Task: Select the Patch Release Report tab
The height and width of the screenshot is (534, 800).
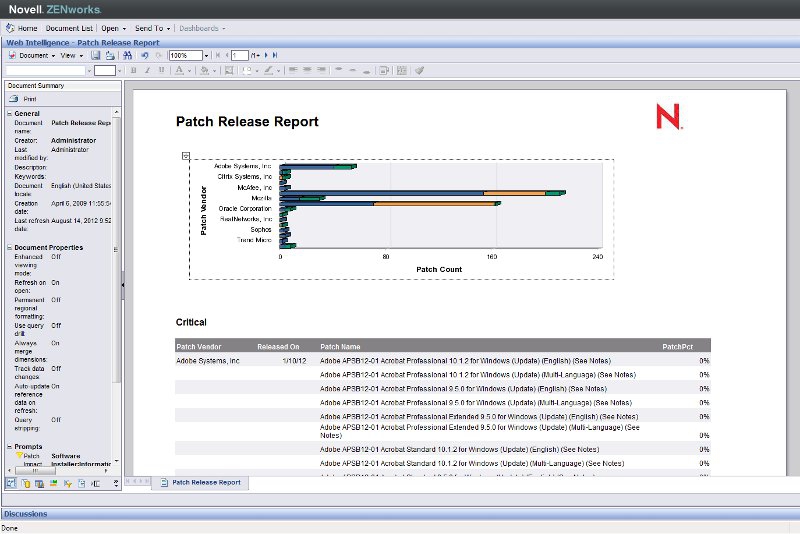Action: (x=201, y=482)
